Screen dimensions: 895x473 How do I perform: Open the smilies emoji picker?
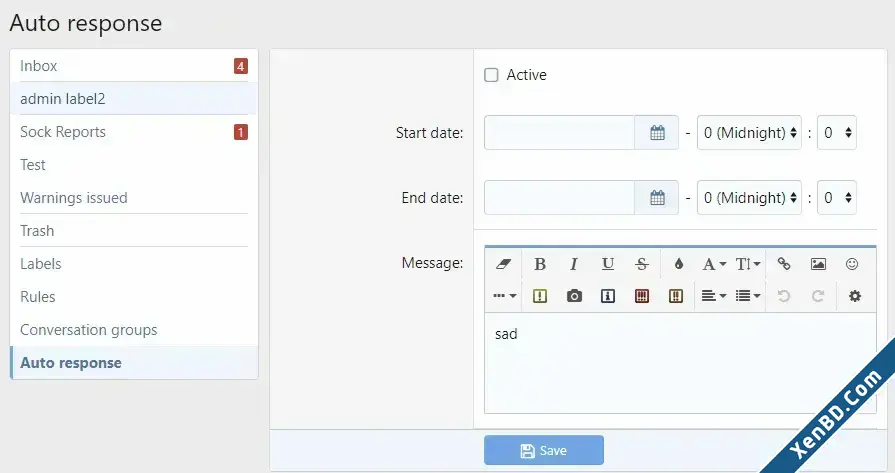click(x=852, y=264)
